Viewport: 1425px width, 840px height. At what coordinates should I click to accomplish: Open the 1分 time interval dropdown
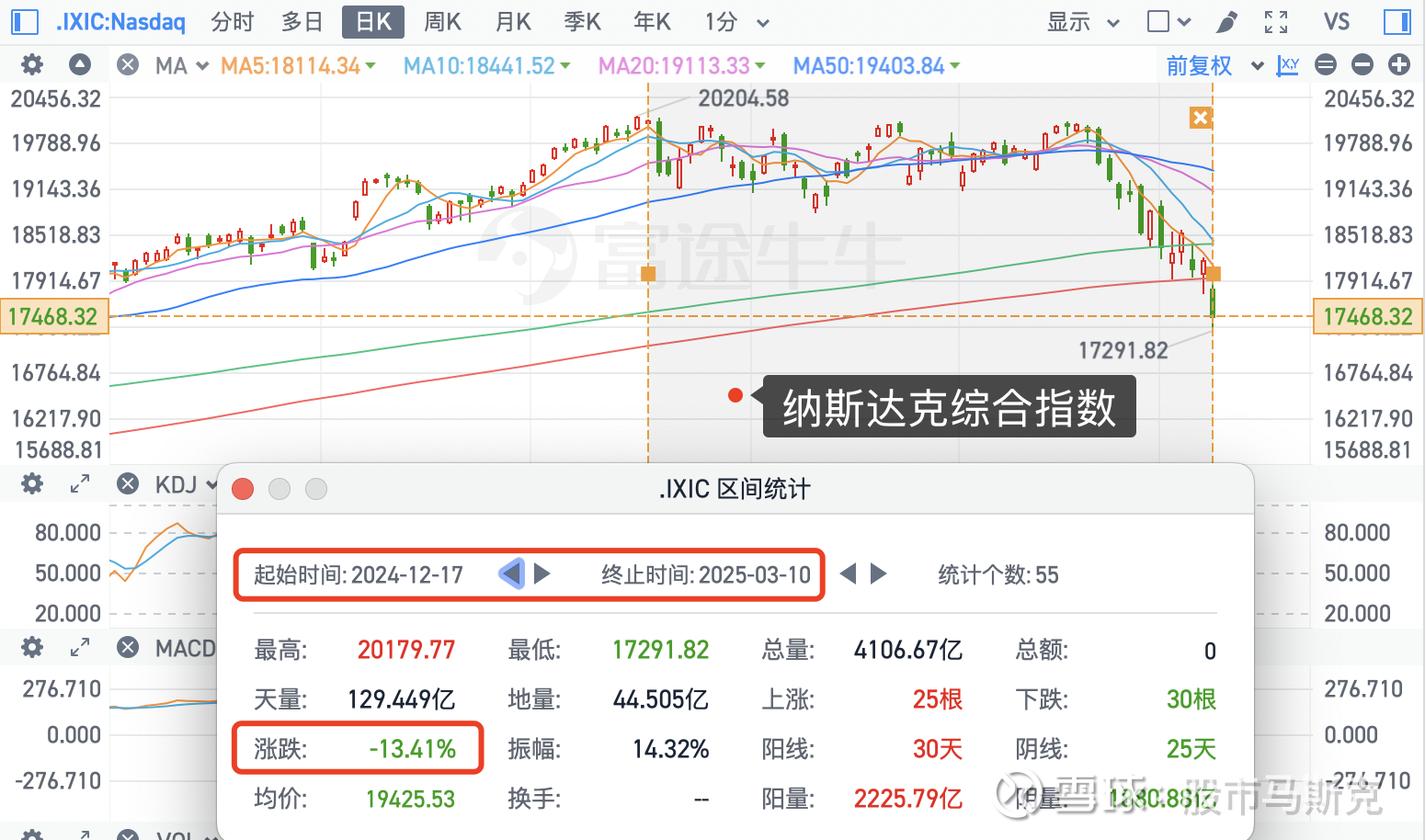point(735,21)
